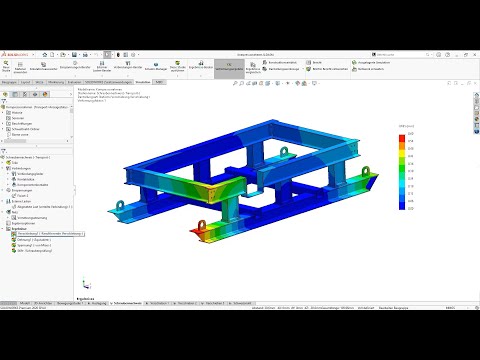Expand the Historie tree node
This screenshot has width=480, height=360.
point(3,113)
